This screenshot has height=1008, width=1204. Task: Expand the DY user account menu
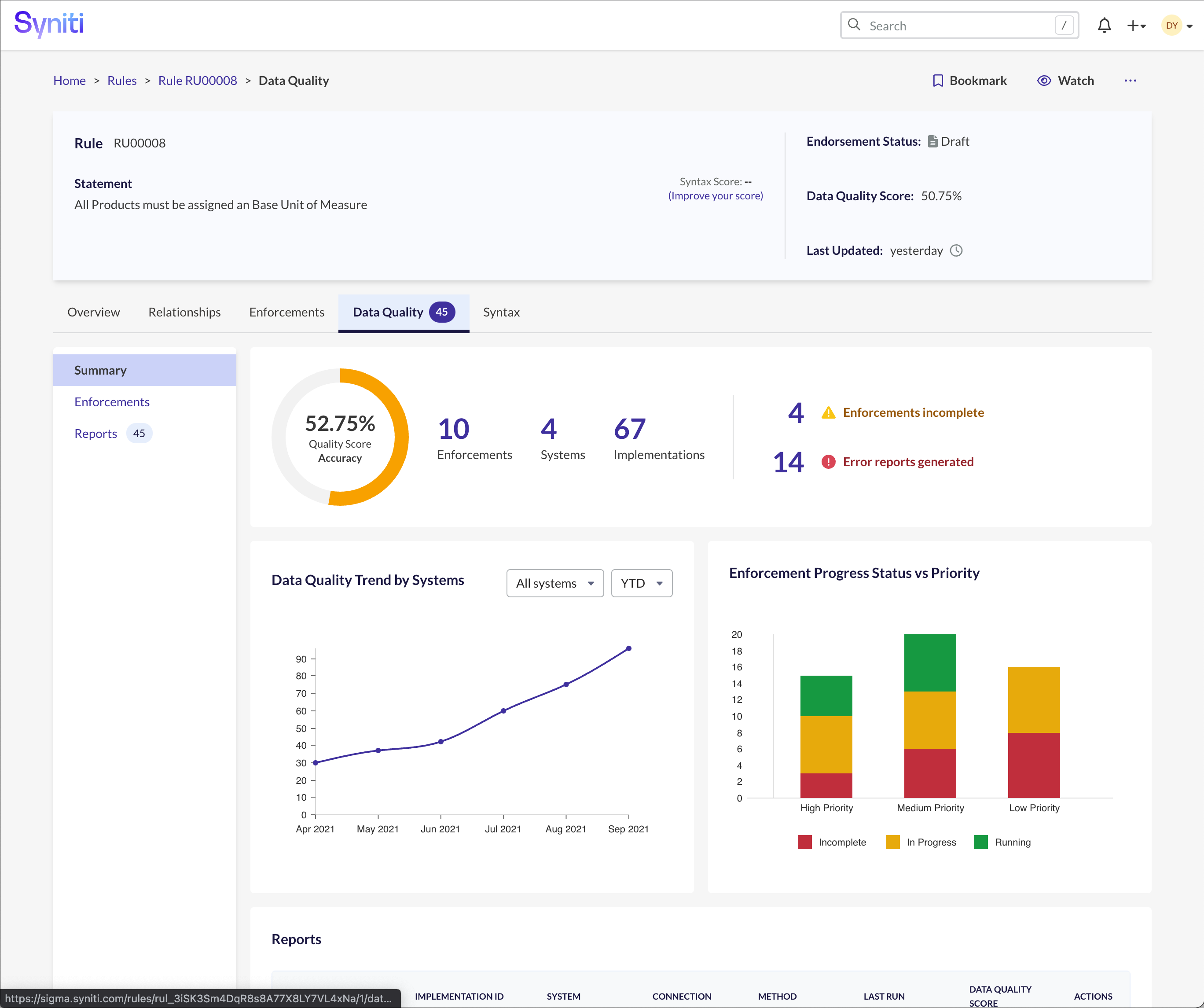pos(1173,25)
